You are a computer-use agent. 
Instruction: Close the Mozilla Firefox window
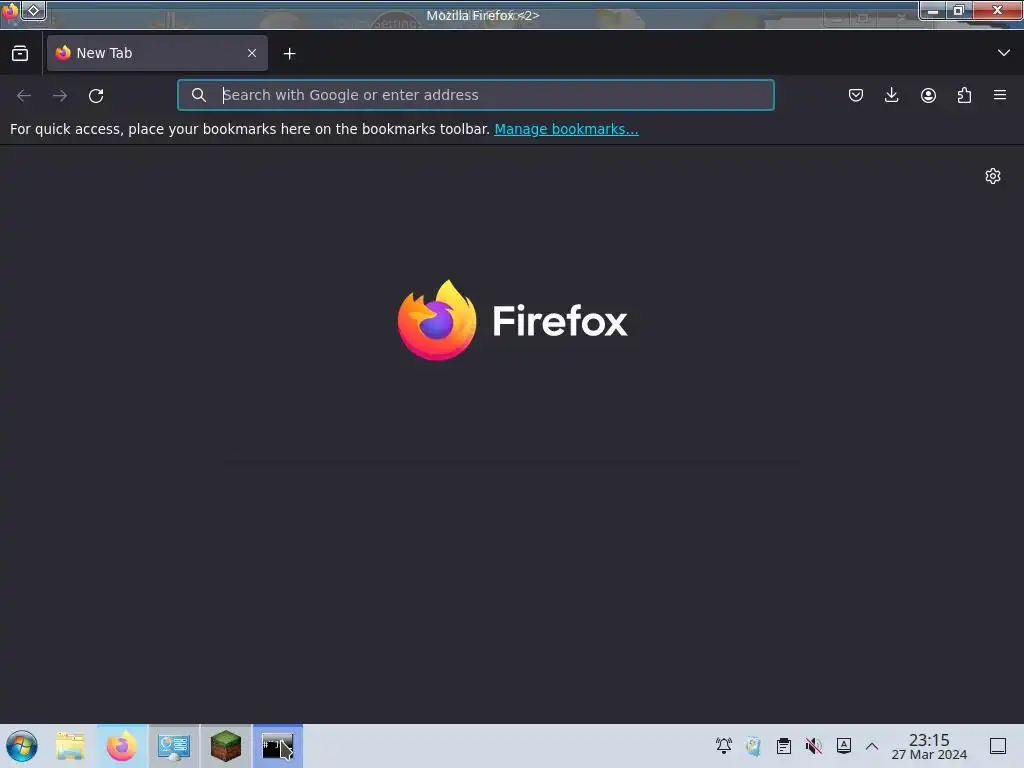pos(997,10)
